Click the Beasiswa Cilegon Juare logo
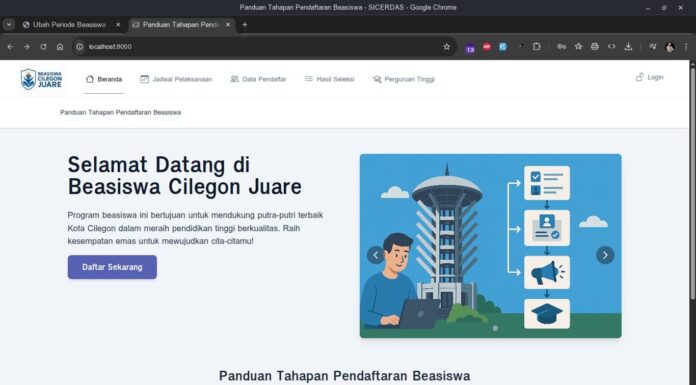Screen dimensions: 696x385 (x=41, y=79)
